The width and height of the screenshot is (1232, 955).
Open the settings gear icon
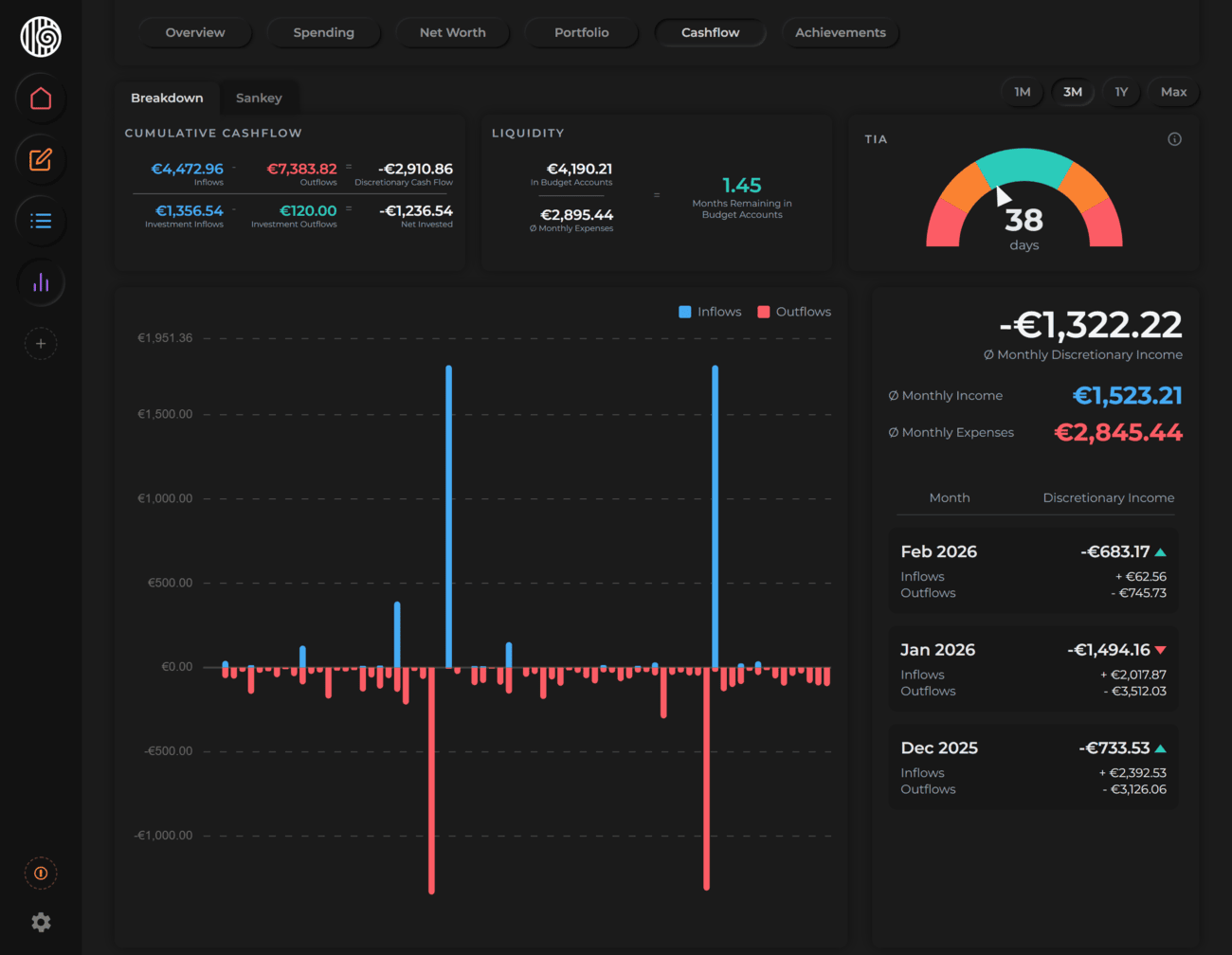41,922
